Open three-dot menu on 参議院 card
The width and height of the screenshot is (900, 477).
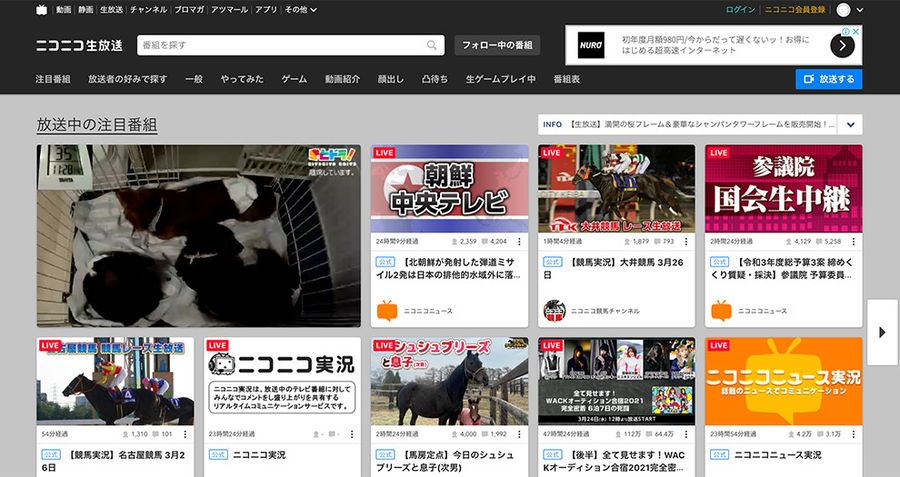point(854,242)
